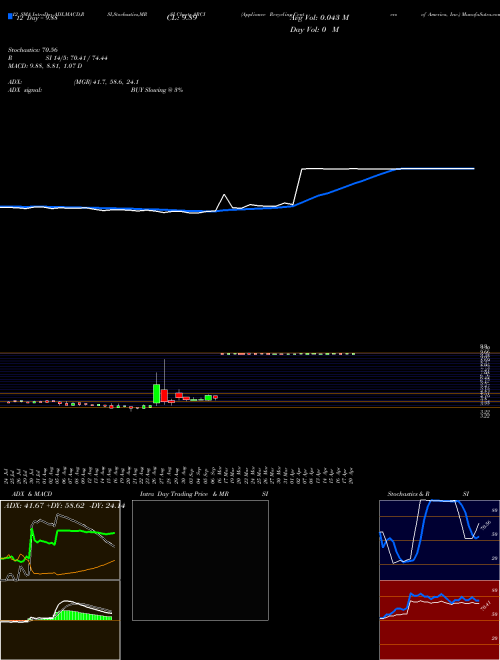Click the ADX (MGR) 41.7, 58.6, 24.1 values
This screenshot has height=660, width=500.
tap(106, 82)
